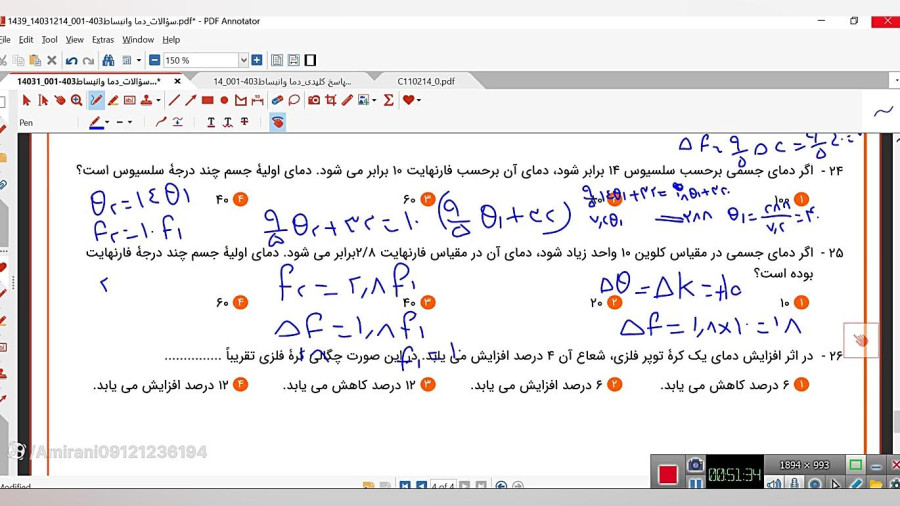Select underline text markup style
Viewport: 900px width, 506px height.
point(211,122)
